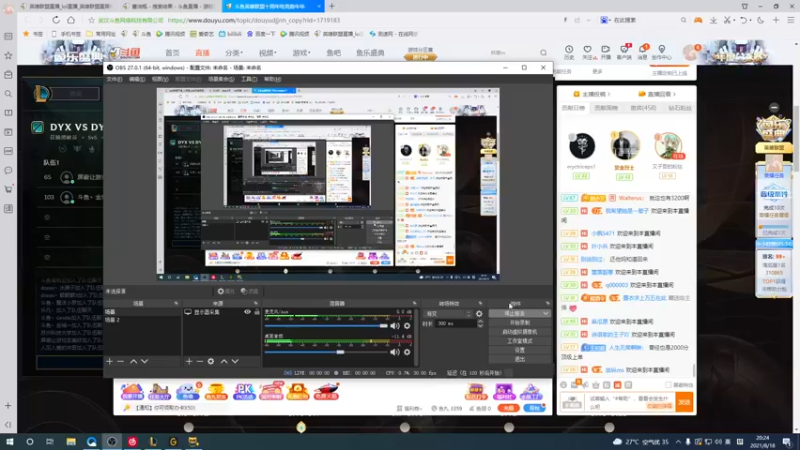Click the browser address bar URL
The width and height of the screenshot is (800, 450).
click(254, 20)
